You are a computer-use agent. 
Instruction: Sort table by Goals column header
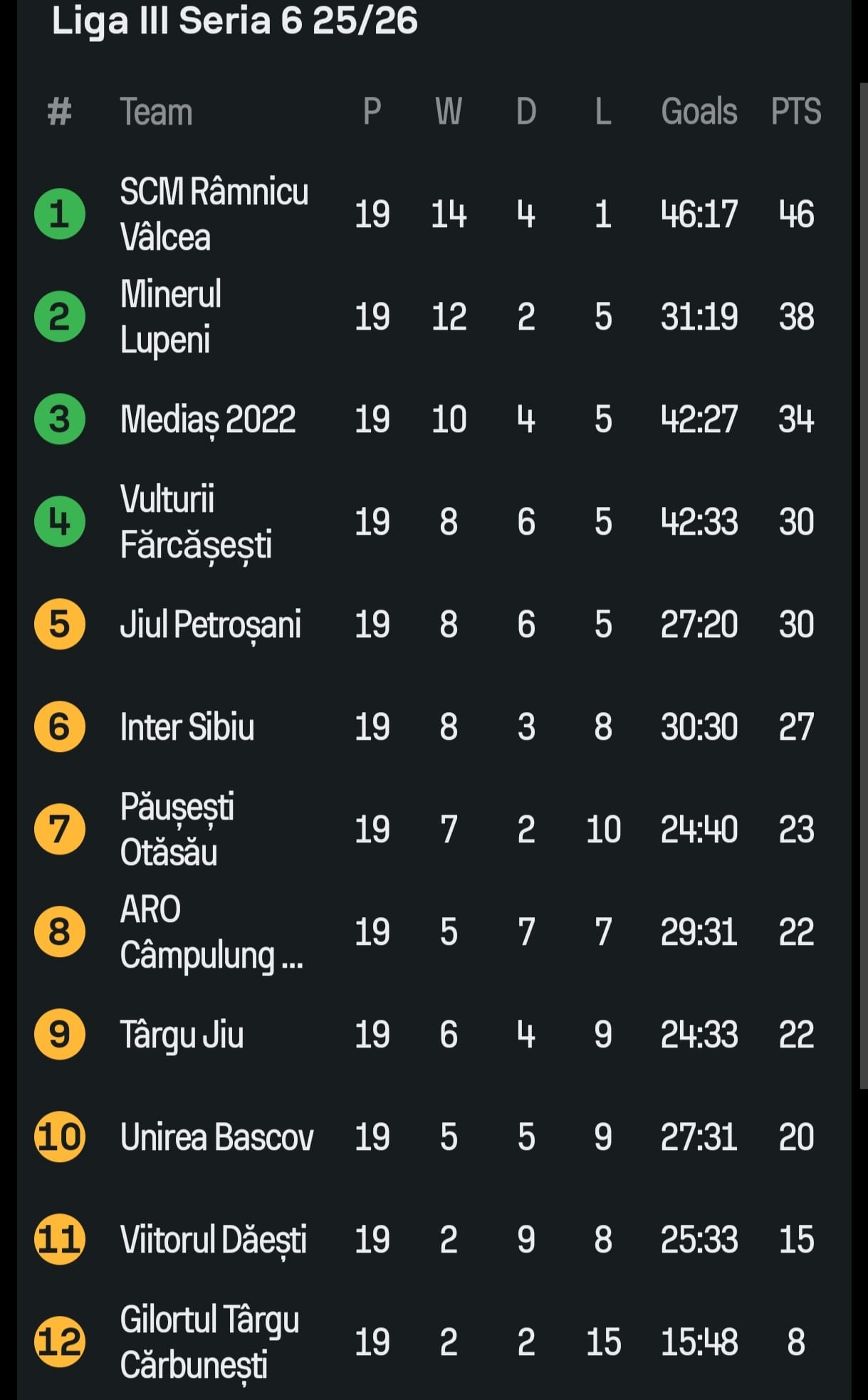(699, 112)
